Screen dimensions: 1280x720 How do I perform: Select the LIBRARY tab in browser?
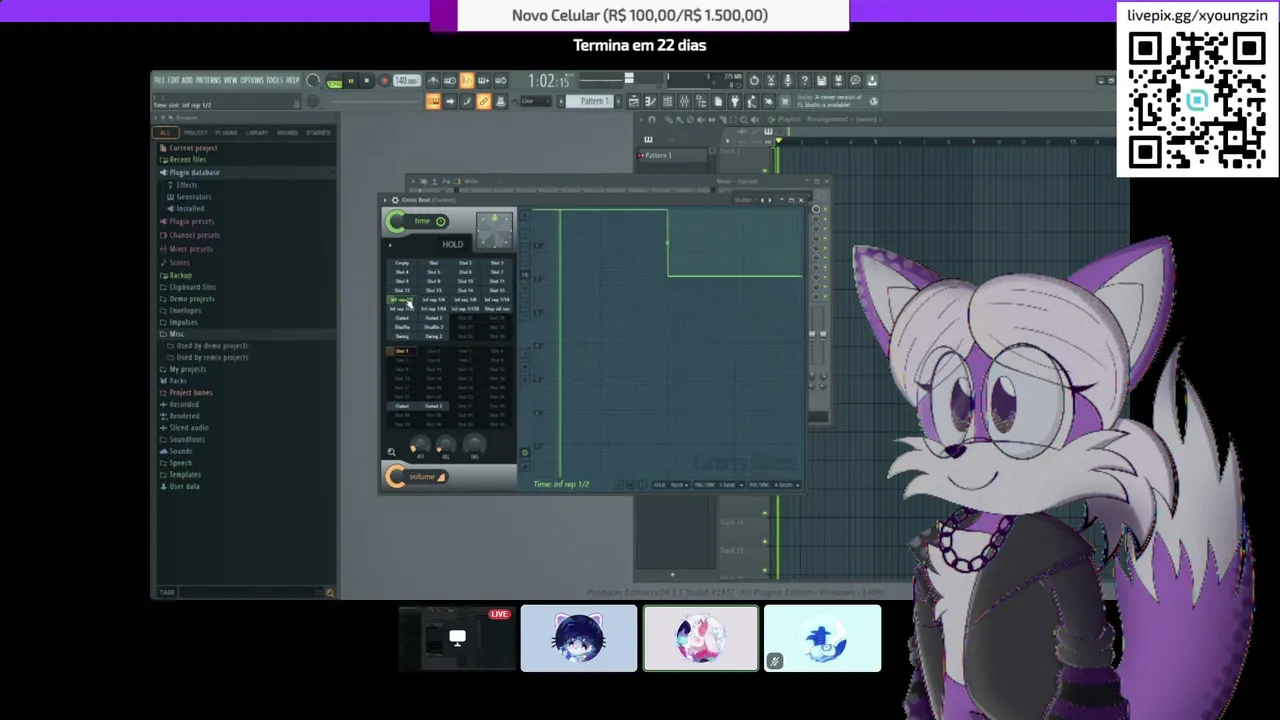pyautogui.click(x=258, y=132)
